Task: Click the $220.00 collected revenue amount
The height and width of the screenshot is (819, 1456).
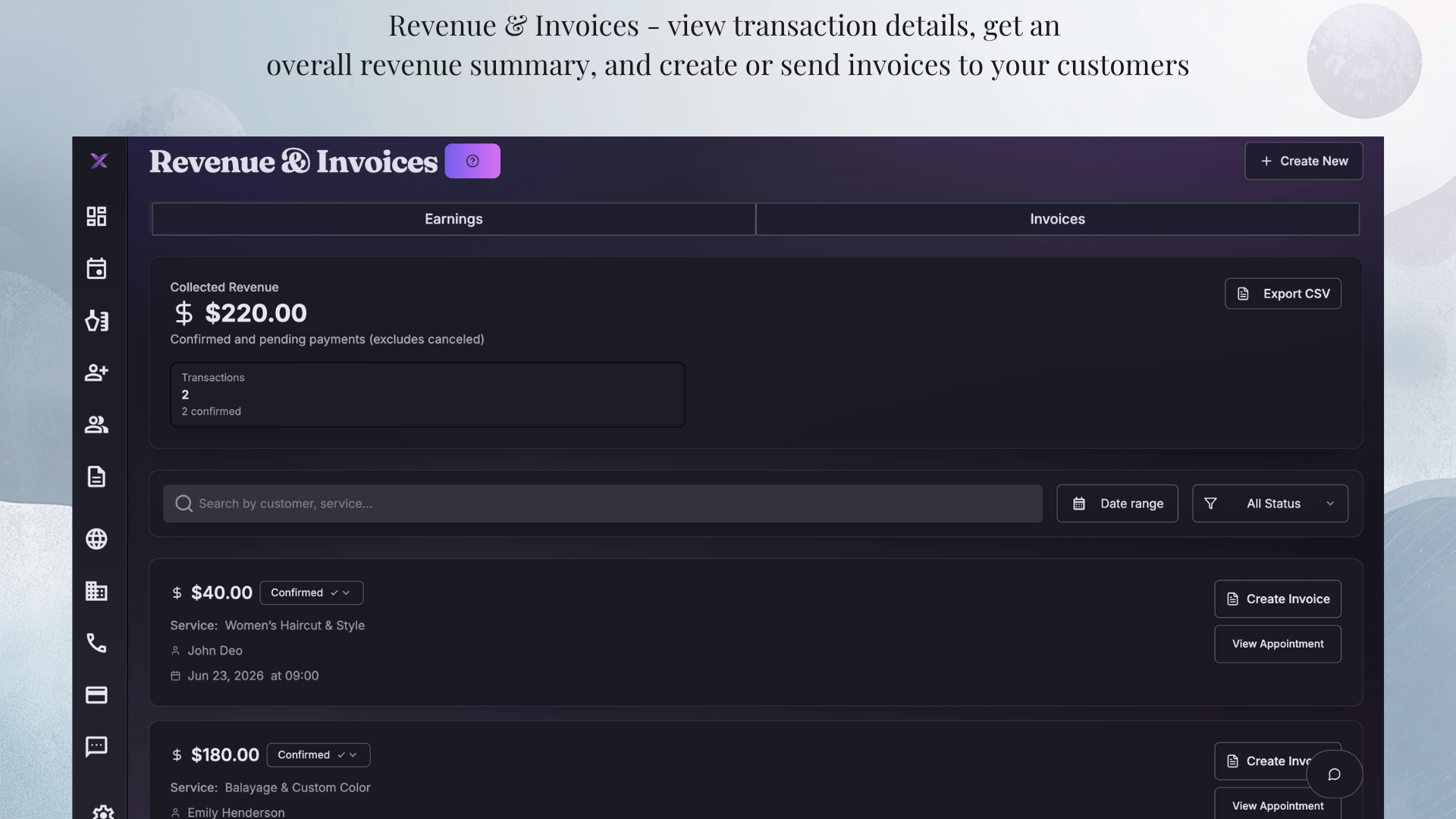Action: [x=256, y=312]
